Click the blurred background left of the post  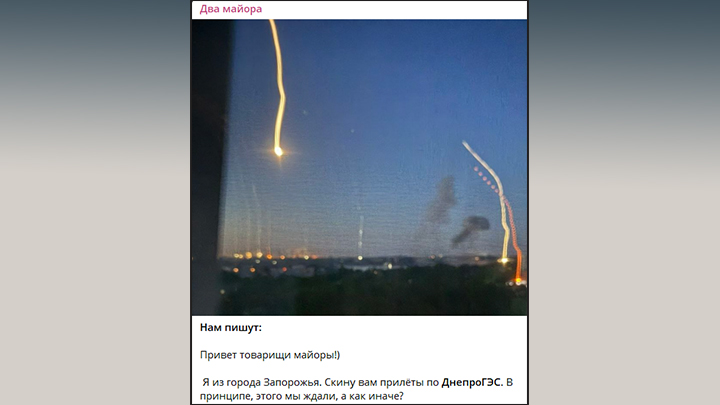96,202
